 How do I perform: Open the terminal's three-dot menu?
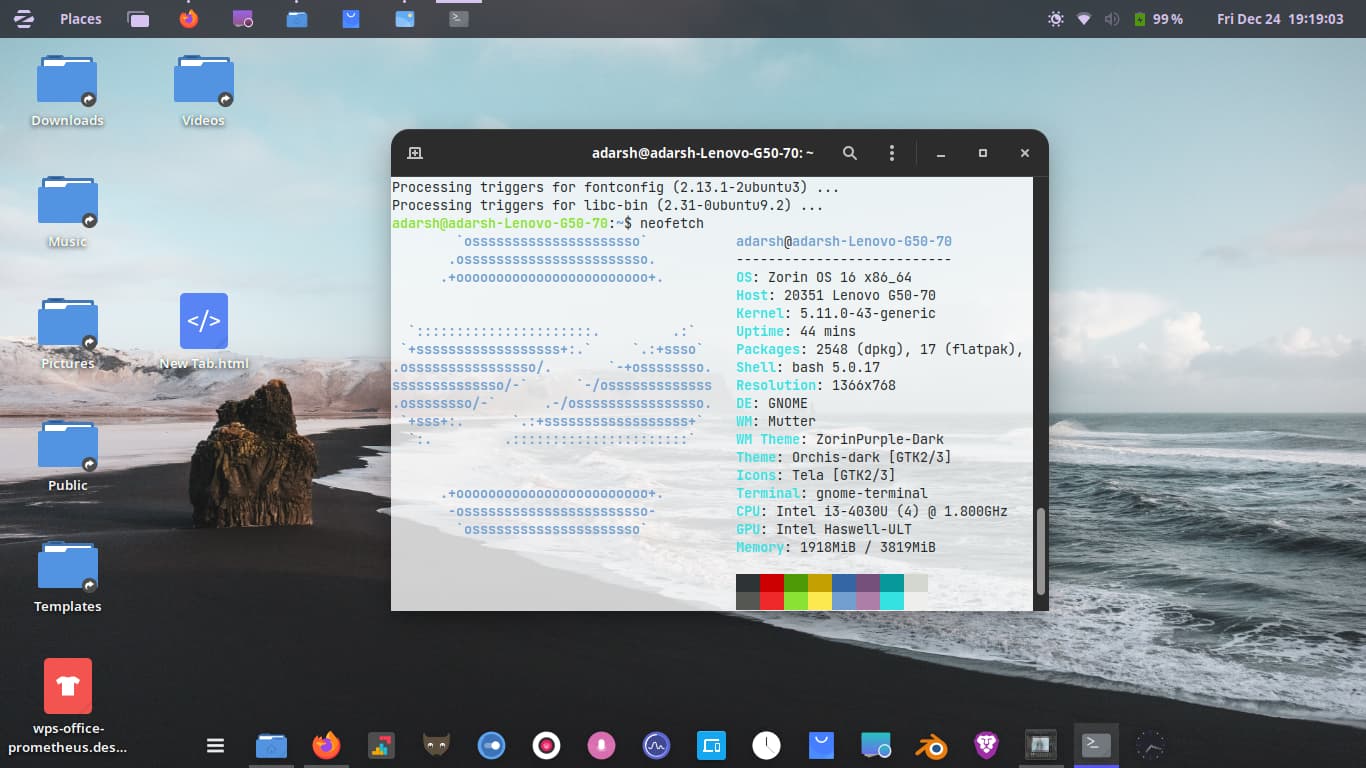click(x=891, y=152)
